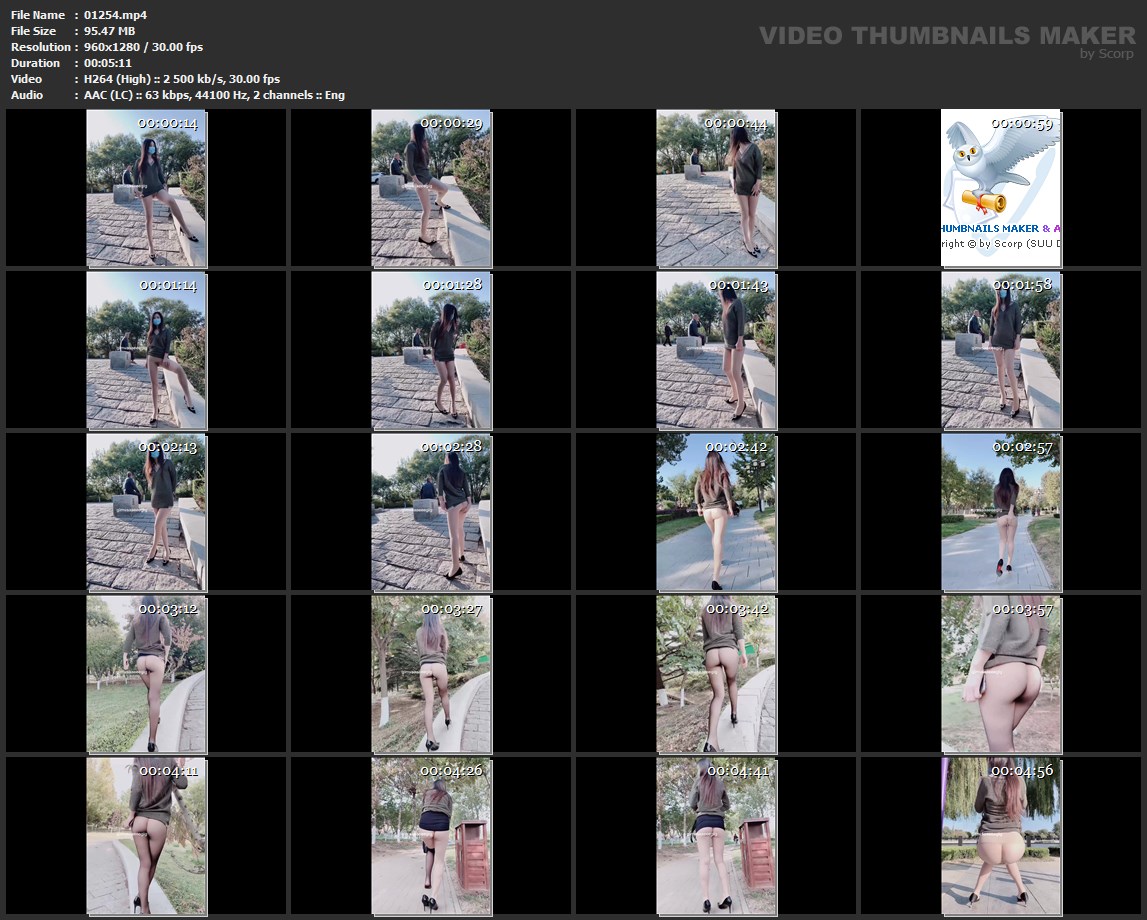
Task: Click the Resolution 960x1280 info line
Action: [143, 47]
